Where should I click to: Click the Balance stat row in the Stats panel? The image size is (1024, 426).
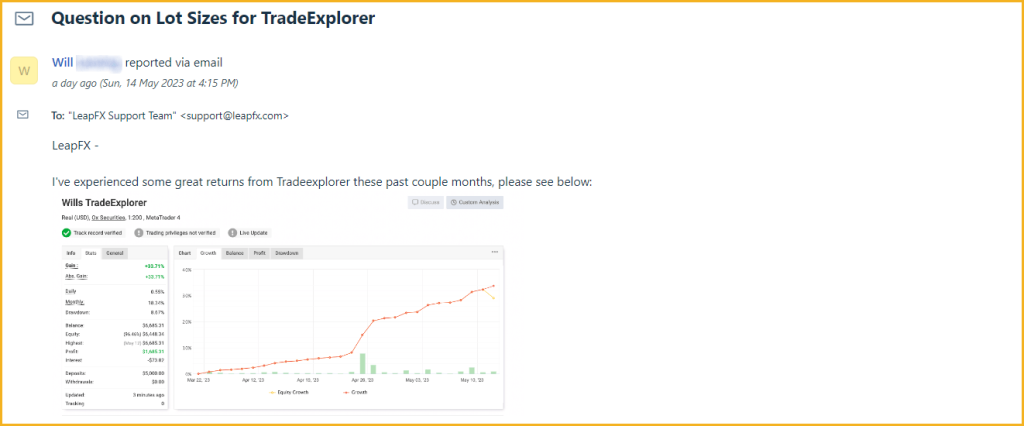point(114,325)
